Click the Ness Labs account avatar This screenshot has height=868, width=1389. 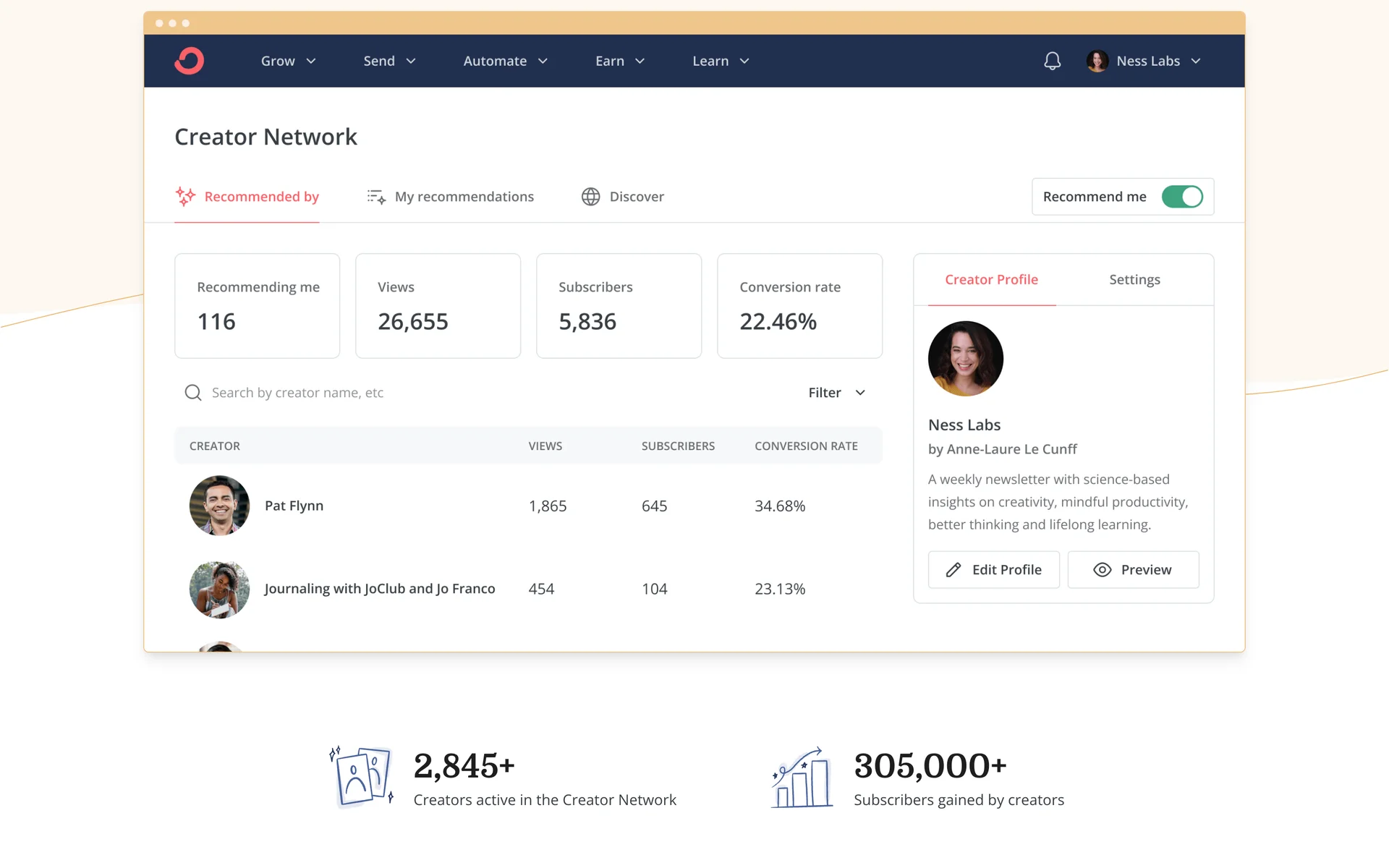pyautogui.click(x=1097, y=61)
